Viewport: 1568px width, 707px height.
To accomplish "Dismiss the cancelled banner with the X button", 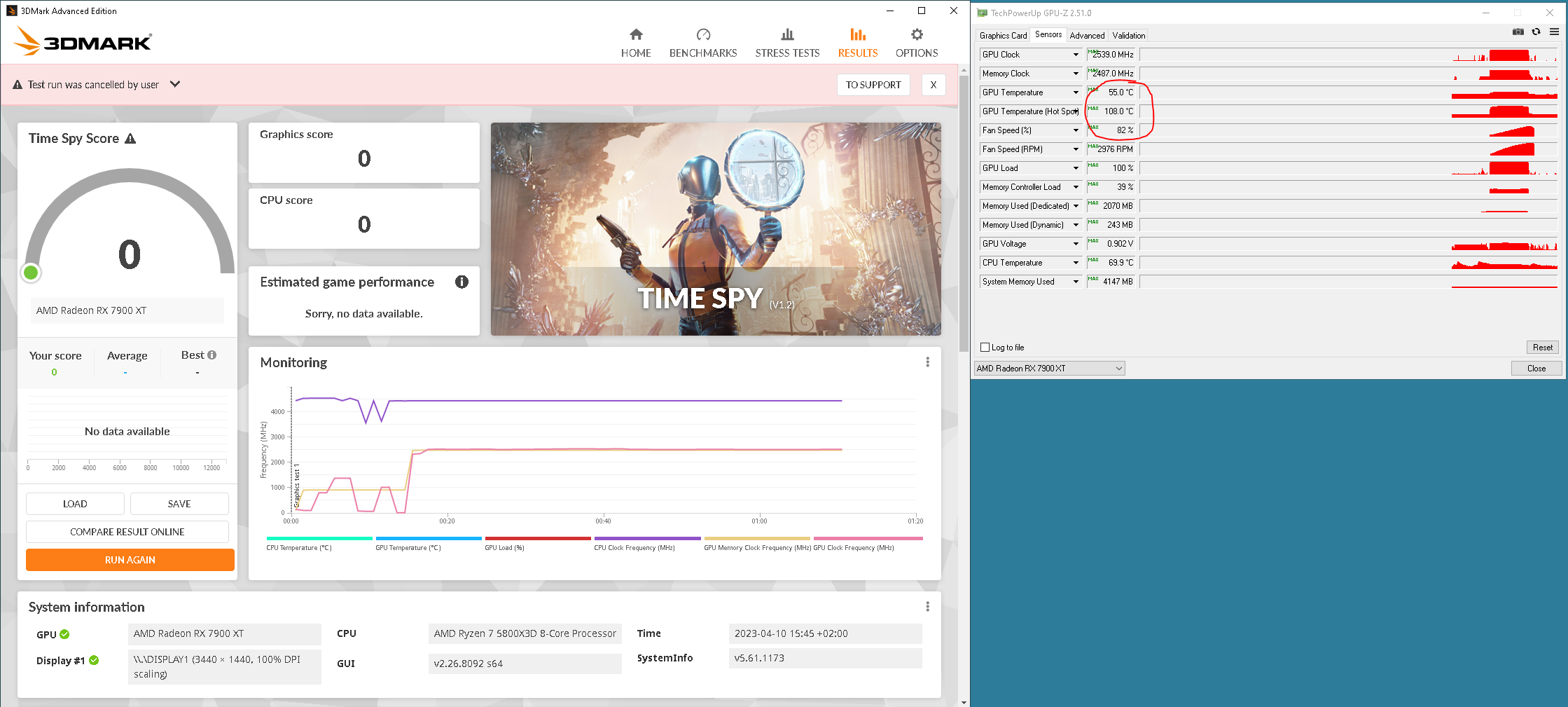I will coord(934,85).
